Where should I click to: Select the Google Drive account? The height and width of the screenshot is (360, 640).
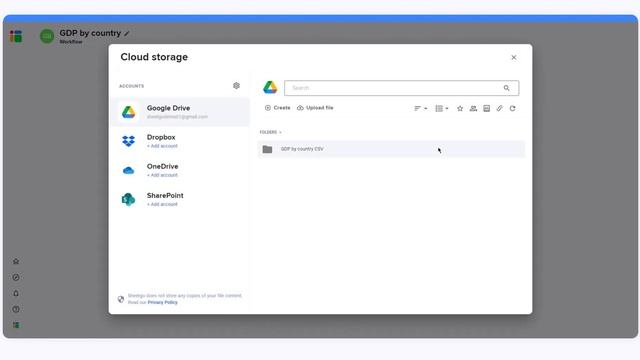coord(180,112)
